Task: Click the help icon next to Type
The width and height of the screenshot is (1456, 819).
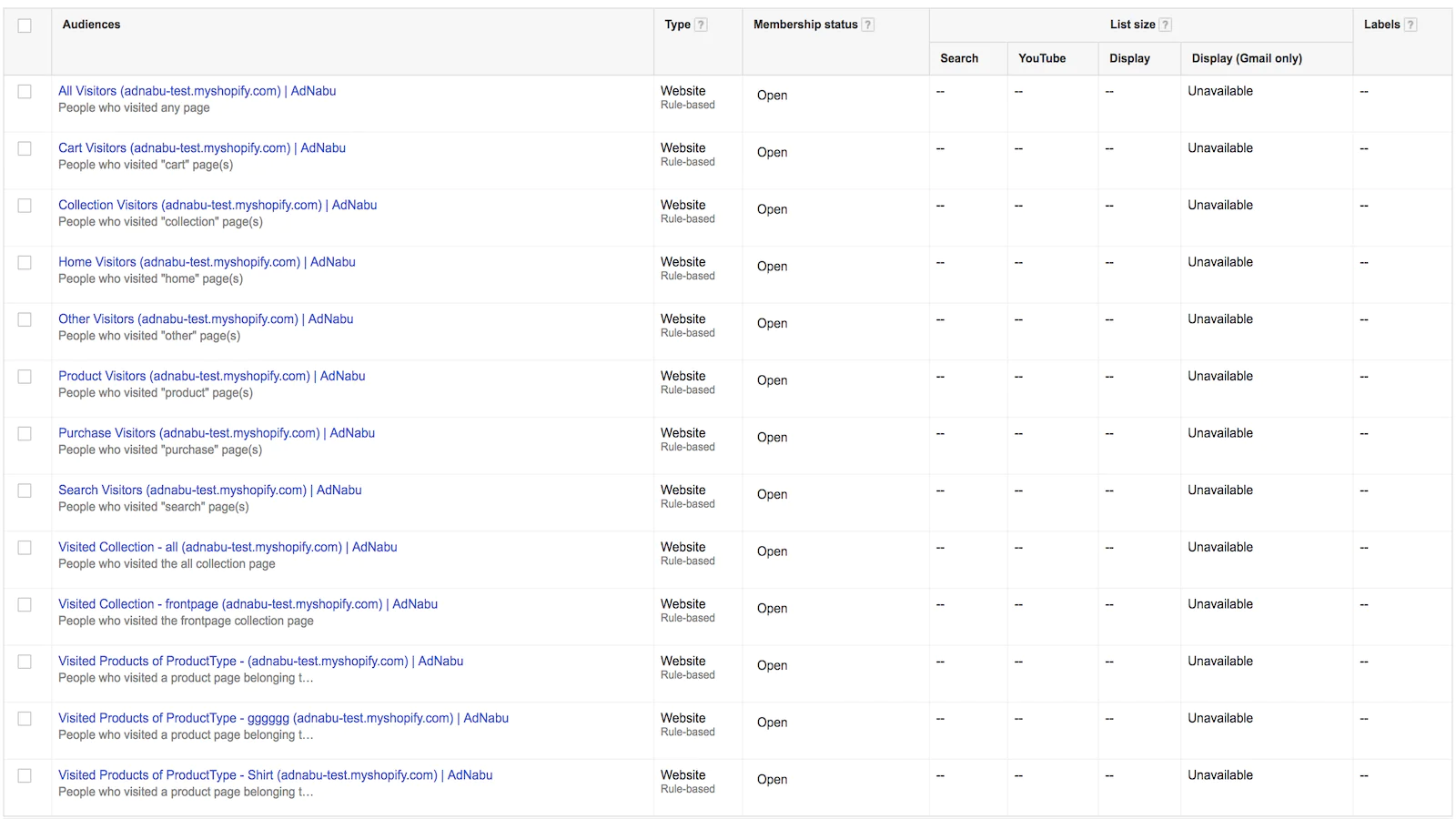Action: click(x=701, y=25)
